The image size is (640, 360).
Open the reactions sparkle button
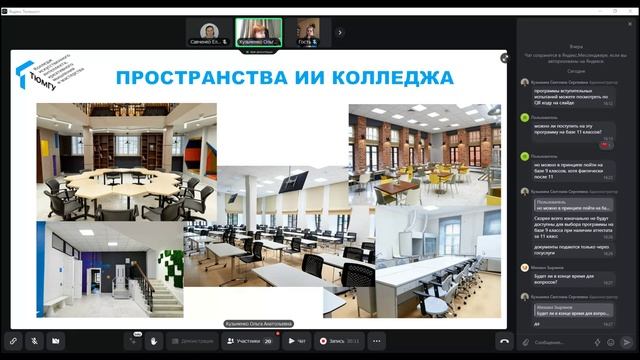pyautogui.click(x=133, y=341)
